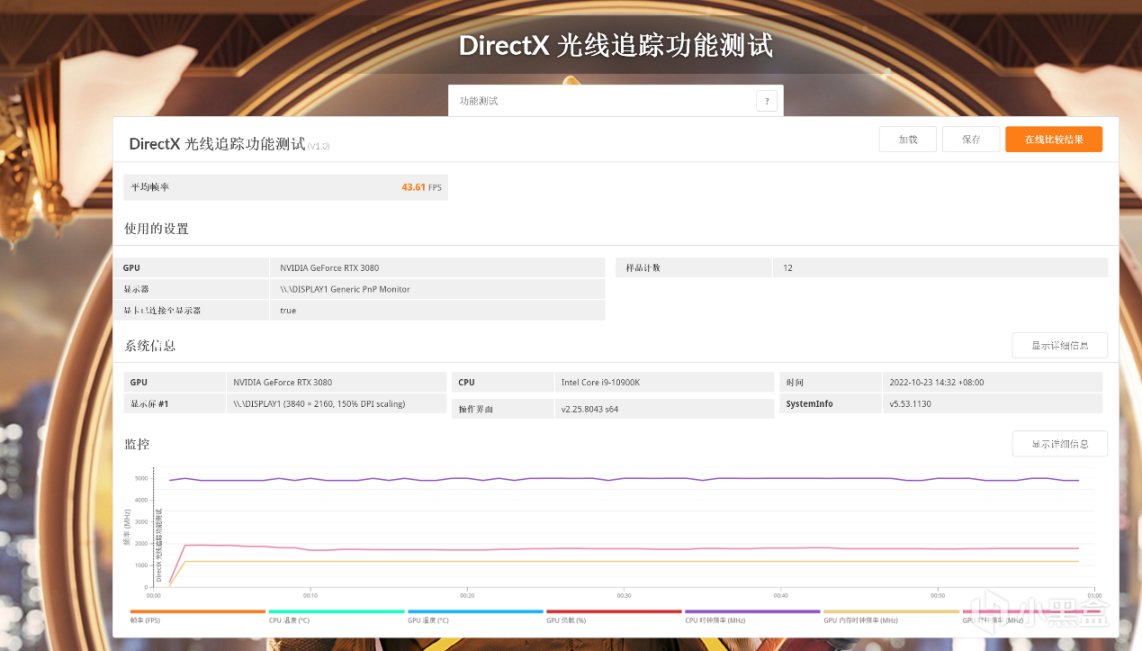Toggle the tan GPU 内存时钟频率 (MHz) legend

[891, 616]
